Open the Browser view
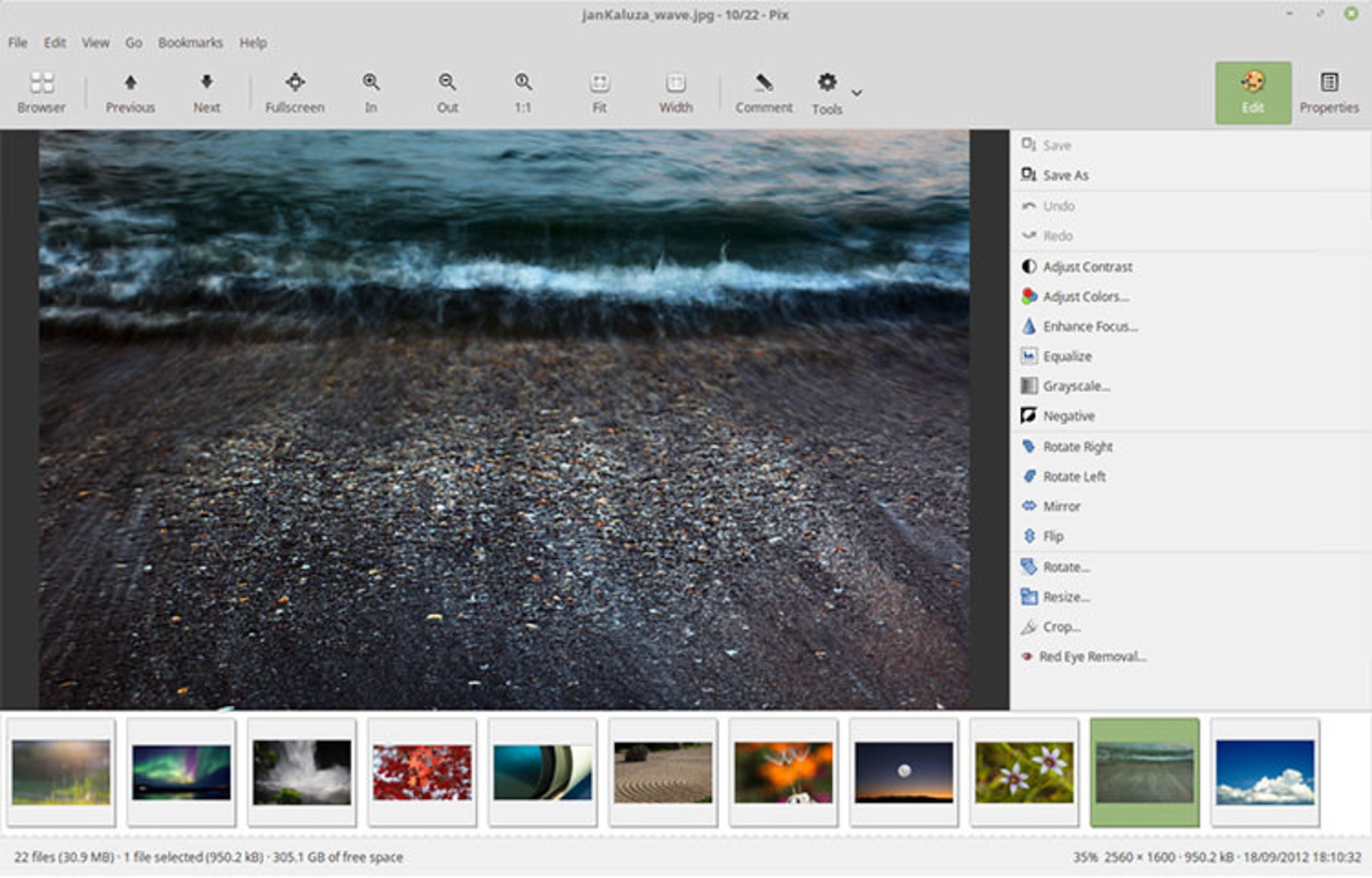Image resolution: width=1372 pixels, height=878 pixels. pyautogui.click(x=41, y=92)
